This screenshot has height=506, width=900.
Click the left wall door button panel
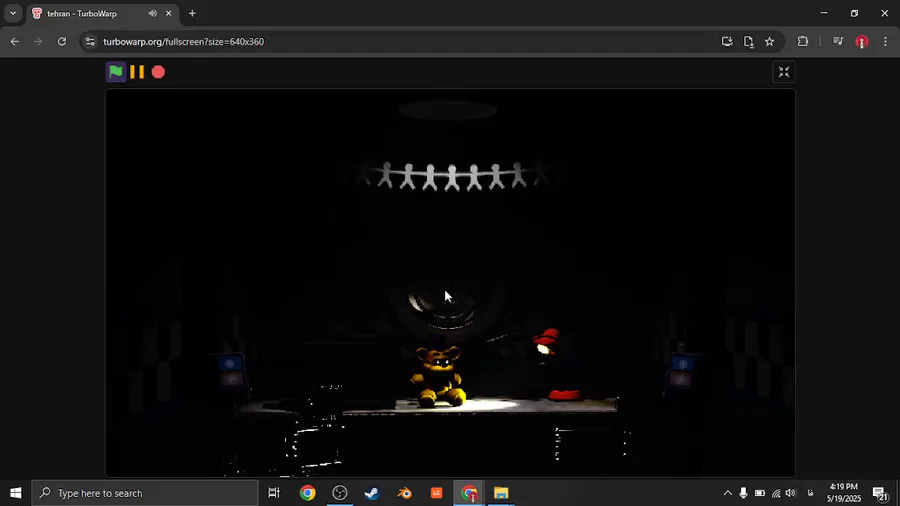tap(231, 371)
